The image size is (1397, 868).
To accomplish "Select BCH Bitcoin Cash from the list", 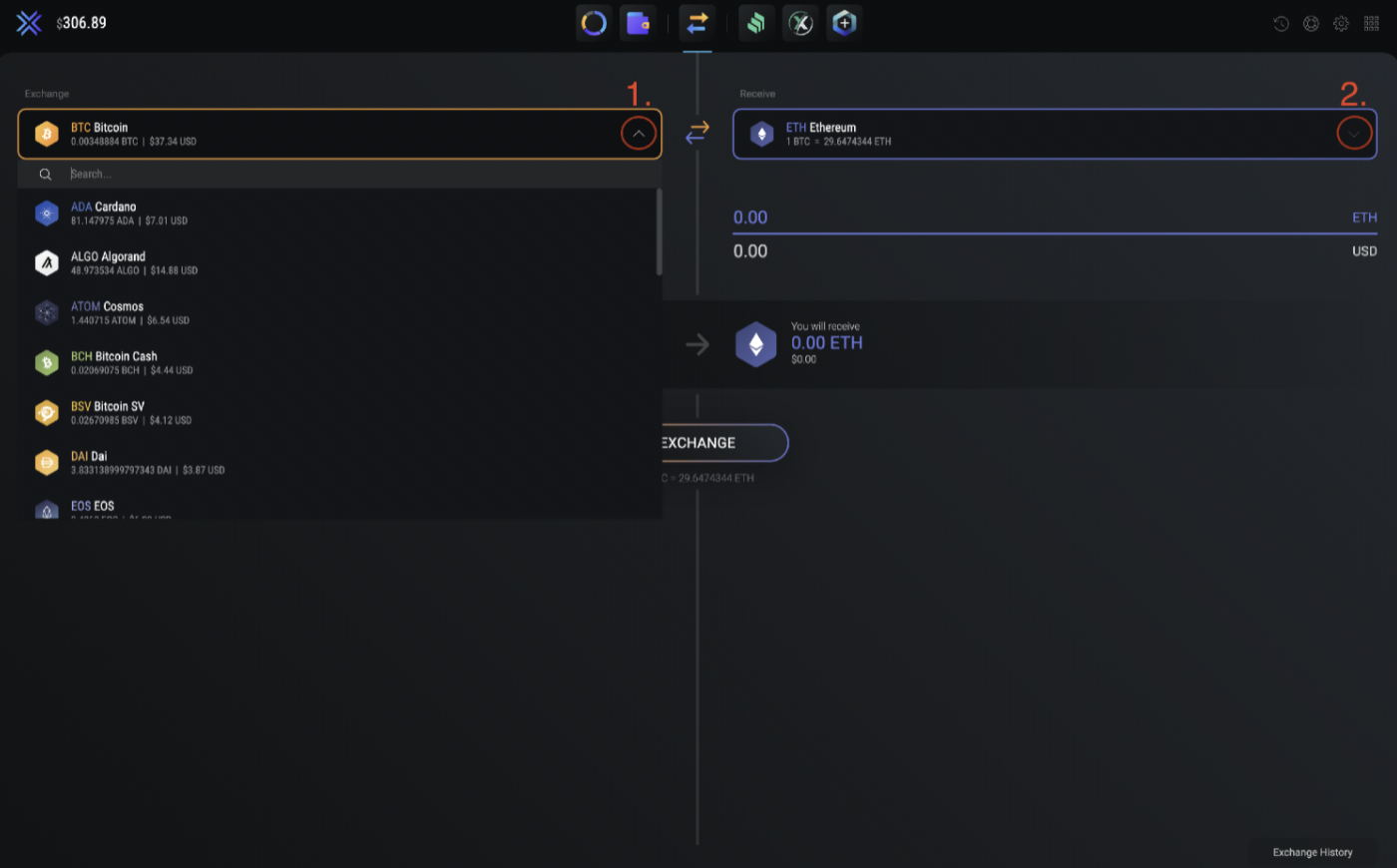I will [337, 363].
